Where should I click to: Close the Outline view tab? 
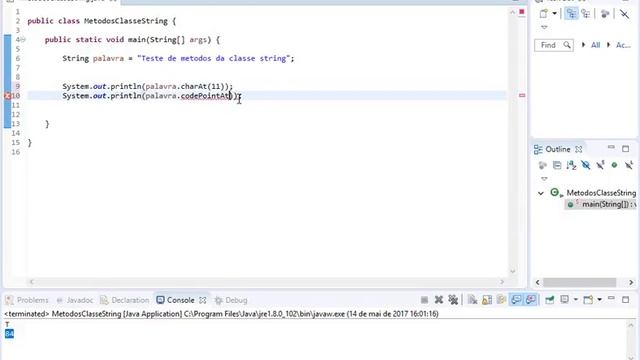[x=578, y=149]
